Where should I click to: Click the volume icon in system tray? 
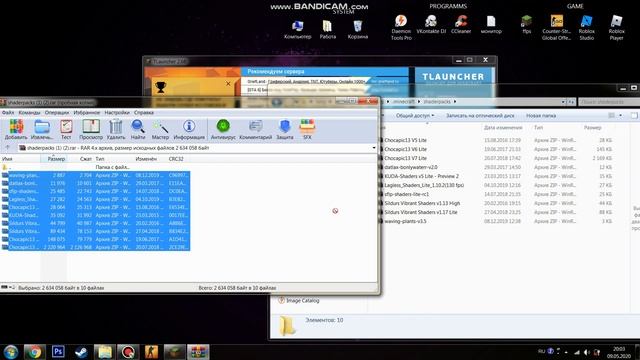[x=587, y=352]
